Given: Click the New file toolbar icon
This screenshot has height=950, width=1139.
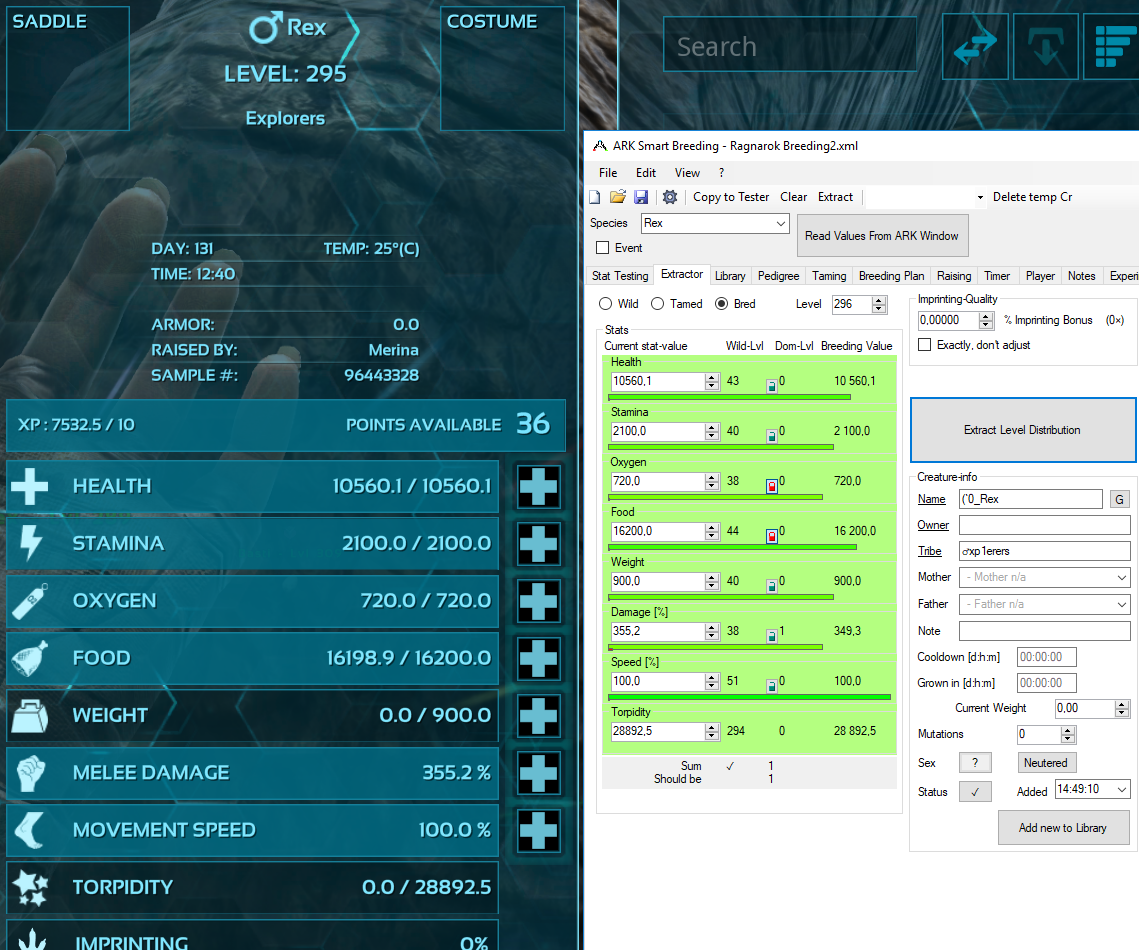Looking at the screenshot, I should [595, 197].
